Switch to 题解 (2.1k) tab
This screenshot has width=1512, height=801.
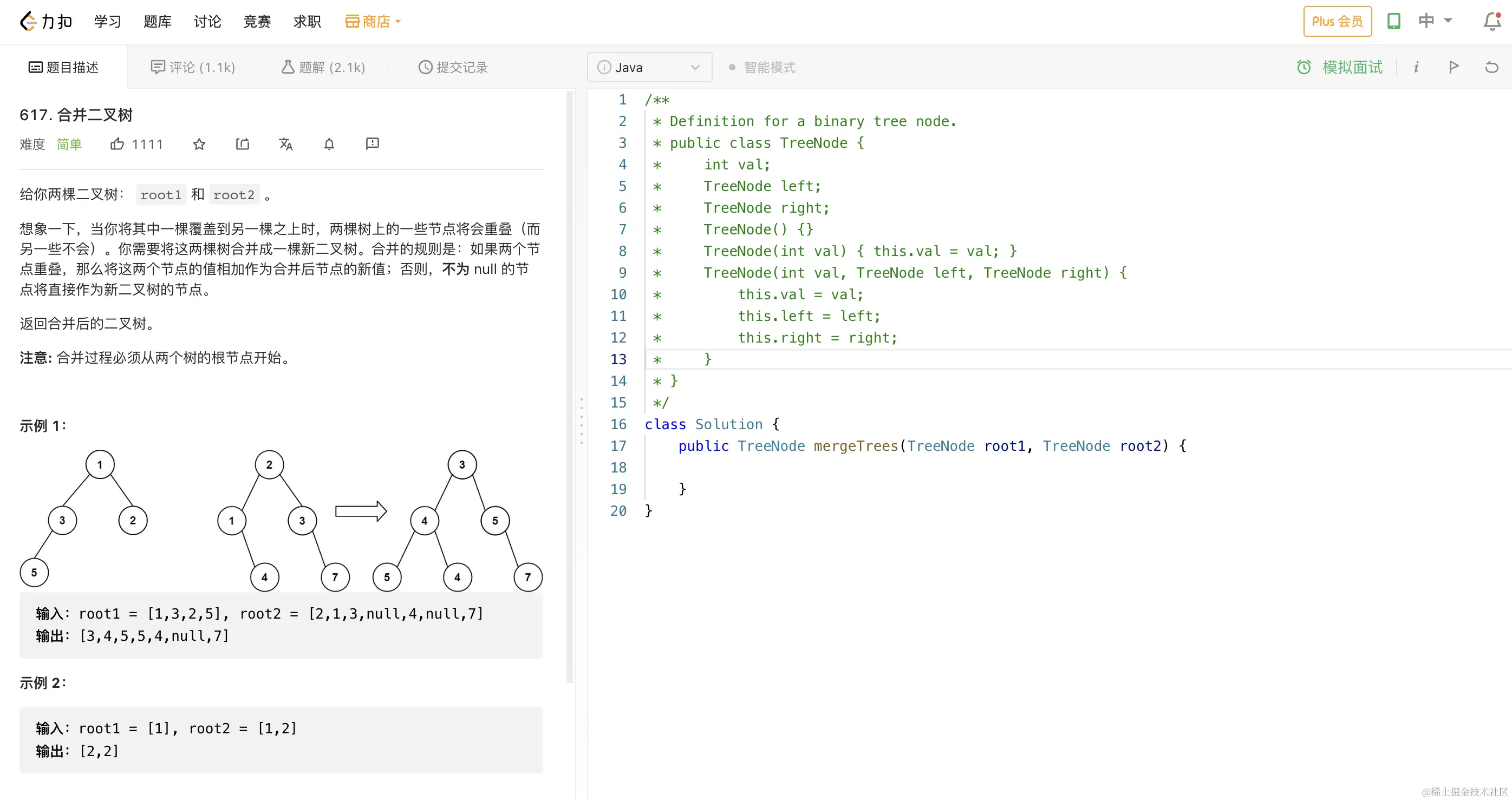(323, 68)
